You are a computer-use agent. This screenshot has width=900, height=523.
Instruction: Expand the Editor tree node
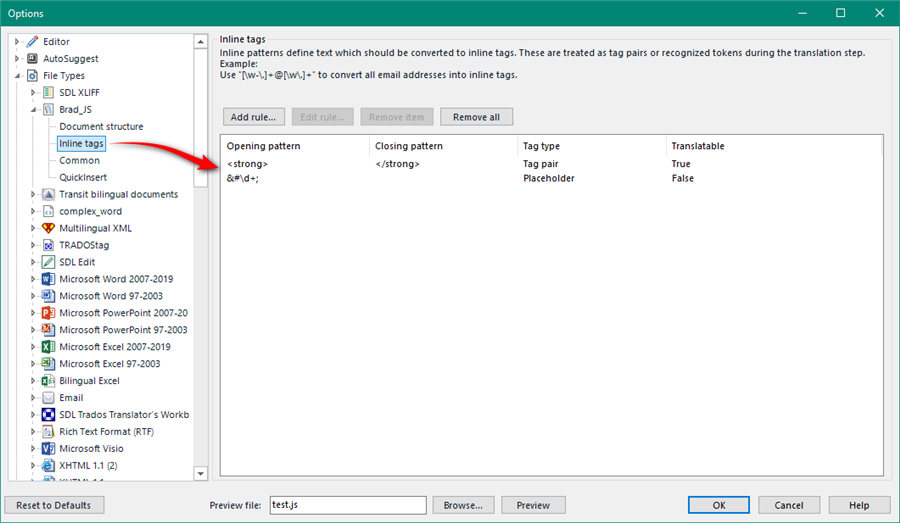[x=17, y=42]
